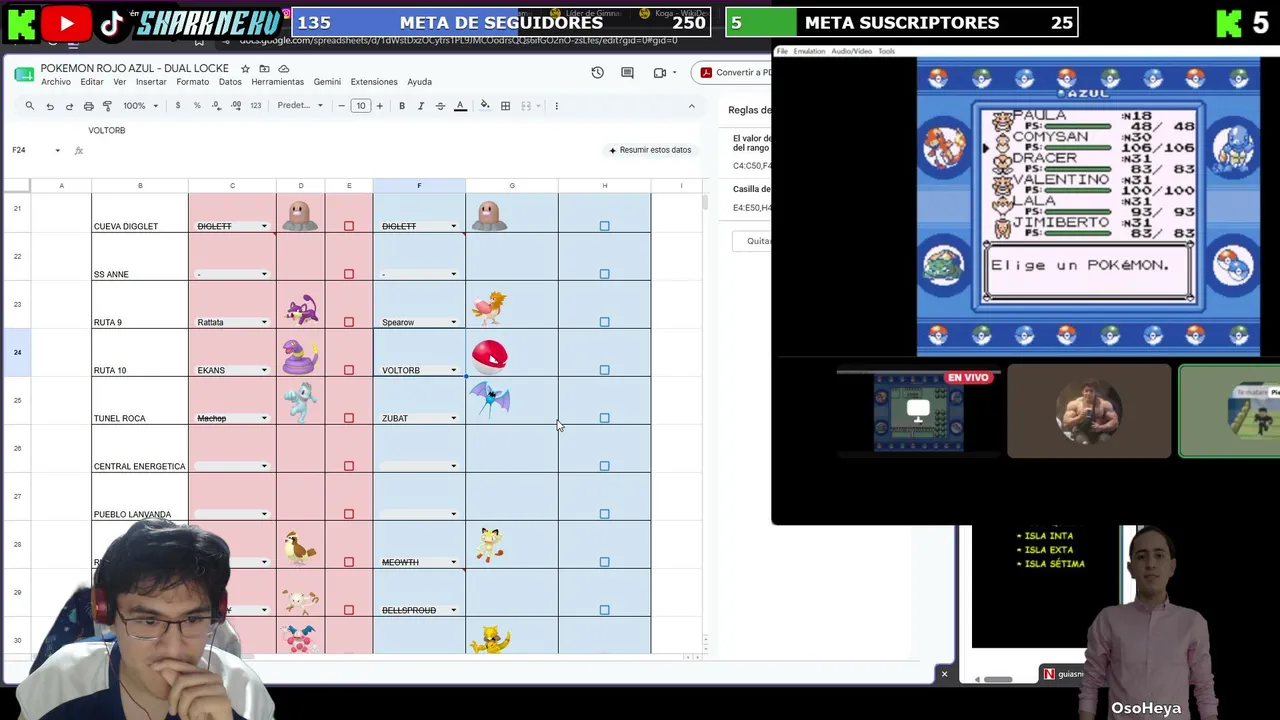The width and height of the screenshot is (1280, 720).
Task: Open the emulator Audio/Video menu
Action: point(851,51)
